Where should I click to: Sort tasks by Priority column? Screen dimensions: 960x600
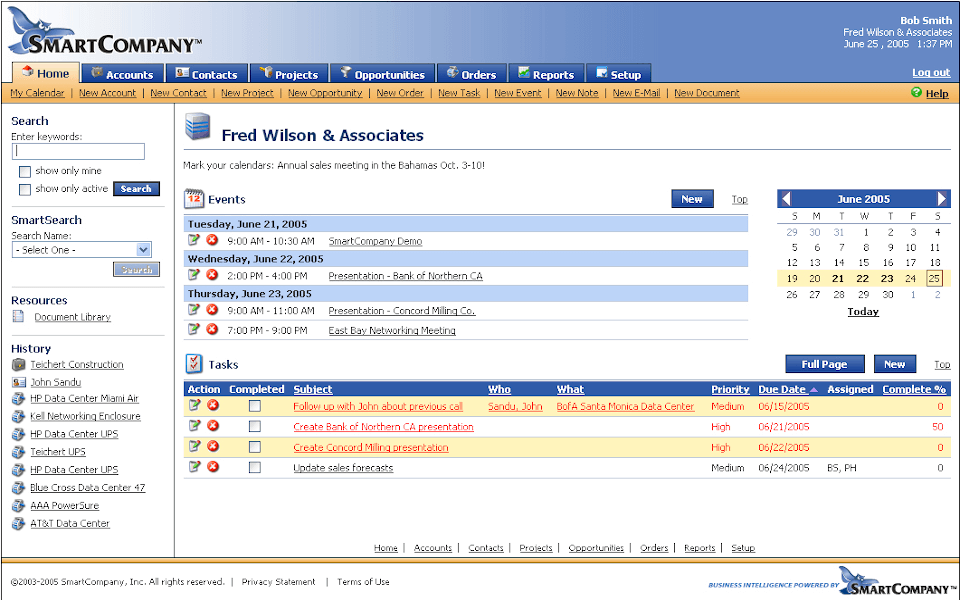[730, 389]
